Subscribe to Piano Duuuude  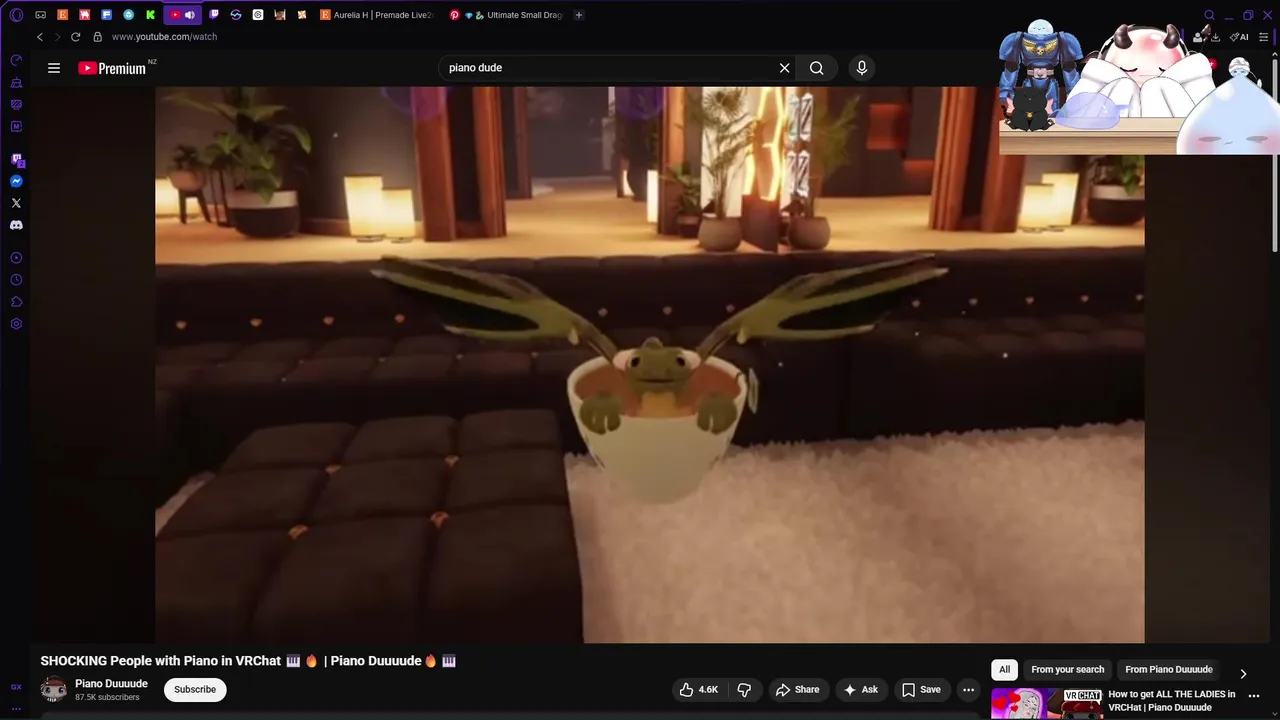point(195,689)
